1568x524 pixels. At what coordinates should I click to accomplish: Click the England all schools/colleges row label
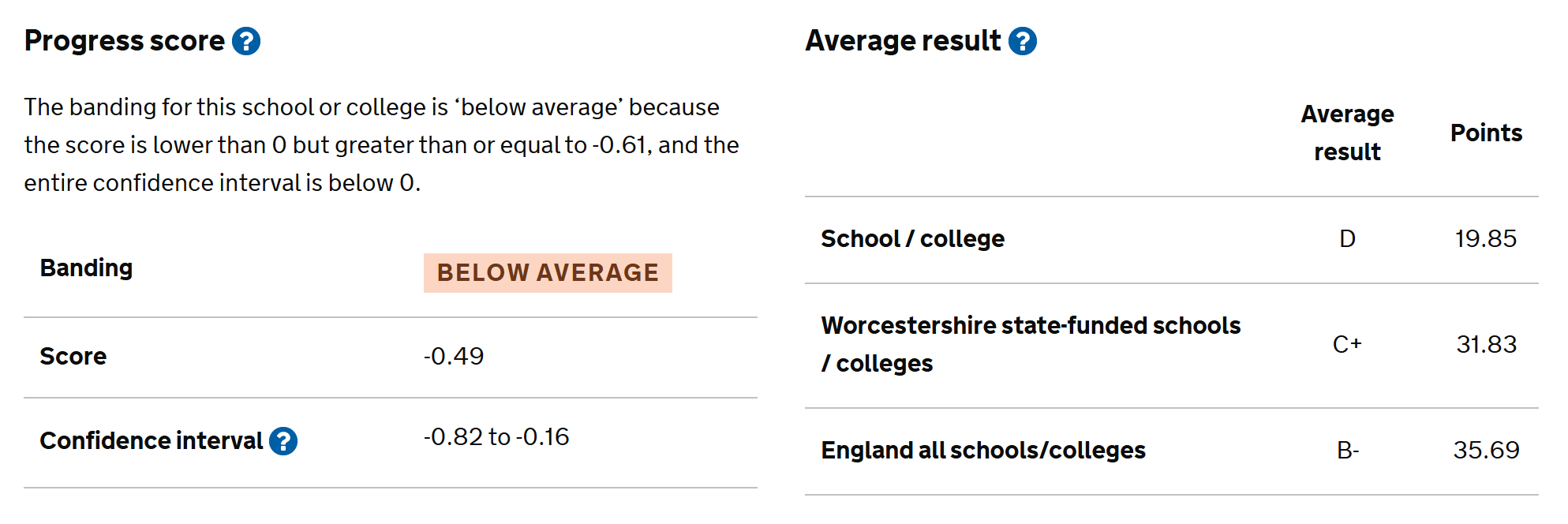pyautogui.click(x=983, y=451)
